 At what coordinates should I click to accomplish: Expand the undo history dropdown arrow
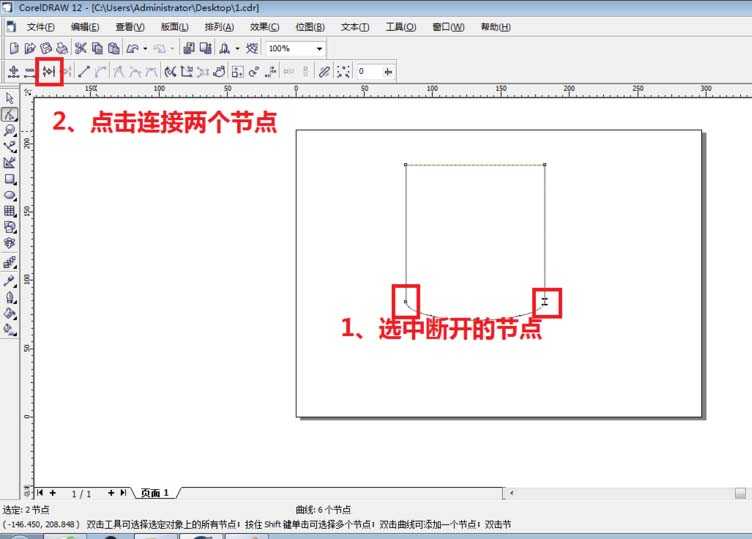[145, 48]
